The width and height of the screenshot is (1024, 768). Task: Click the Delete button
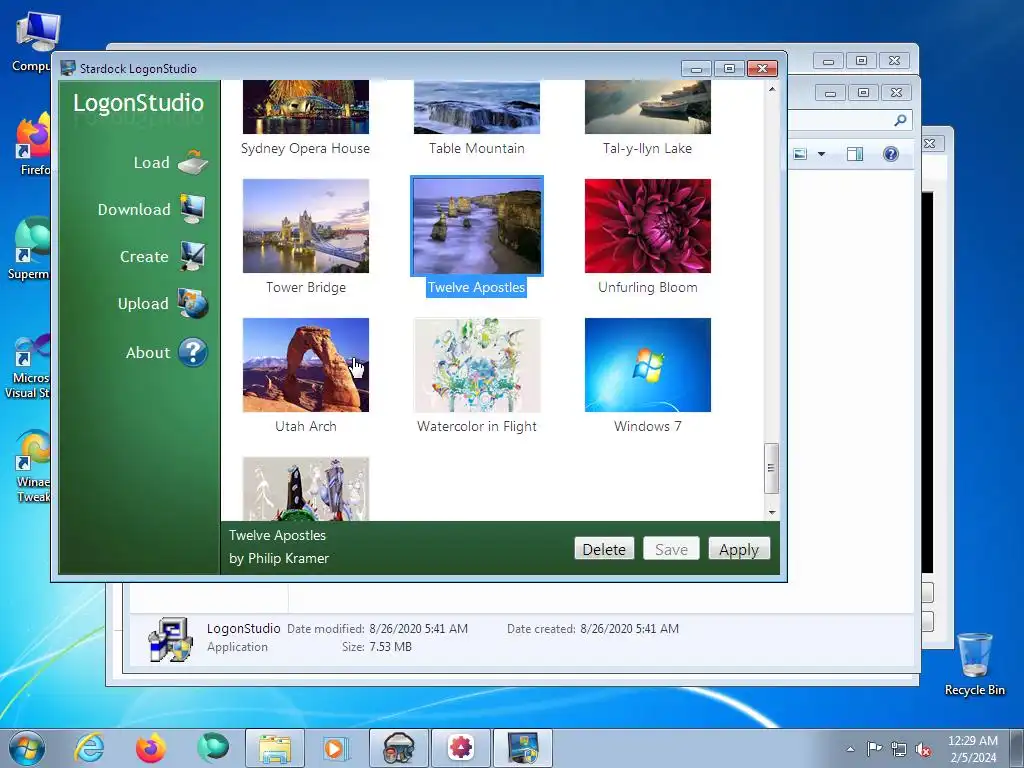(x=604, y=549)
